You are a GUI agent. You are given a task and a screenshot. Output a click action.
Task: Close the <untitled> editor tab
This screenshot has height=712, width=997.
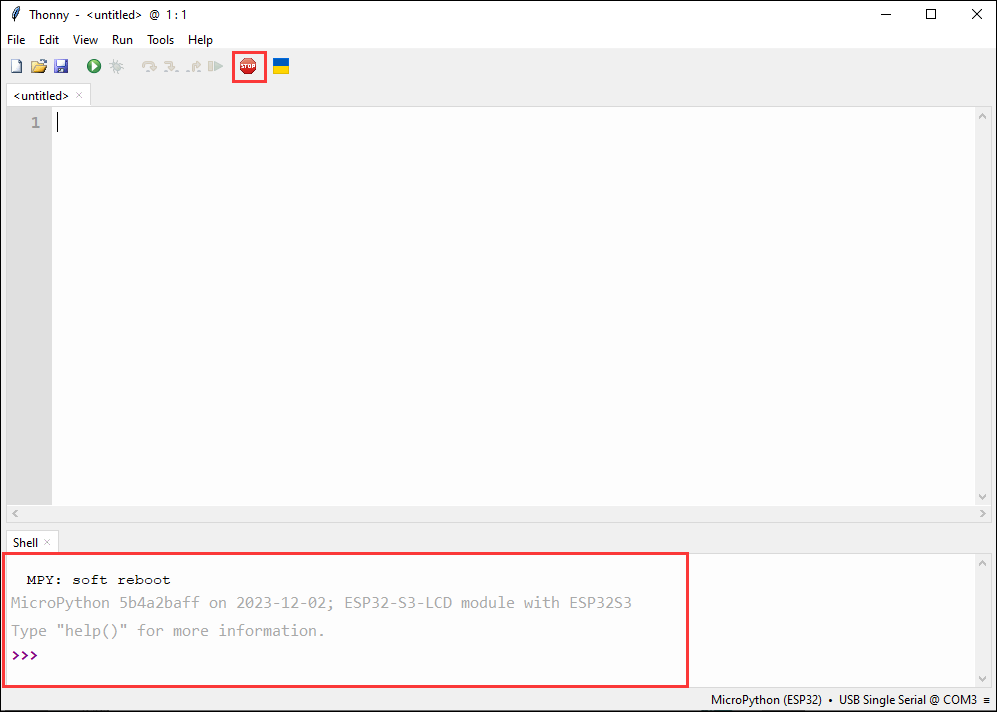tap(80, 96)
